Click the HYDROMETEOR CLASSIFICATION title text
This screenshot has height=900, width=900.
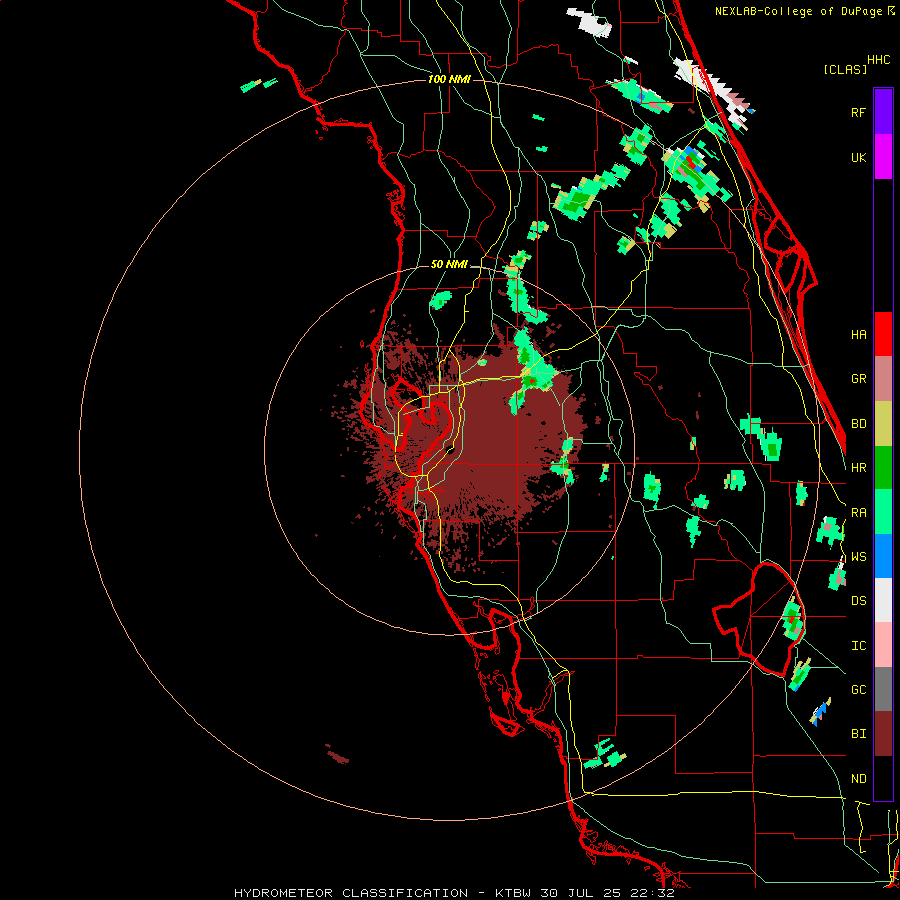tap(351, 893)
